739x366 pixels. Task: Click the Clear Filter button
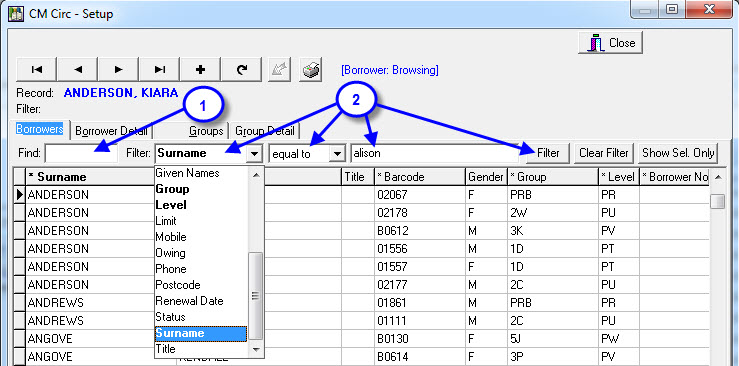tap(604, 153)
